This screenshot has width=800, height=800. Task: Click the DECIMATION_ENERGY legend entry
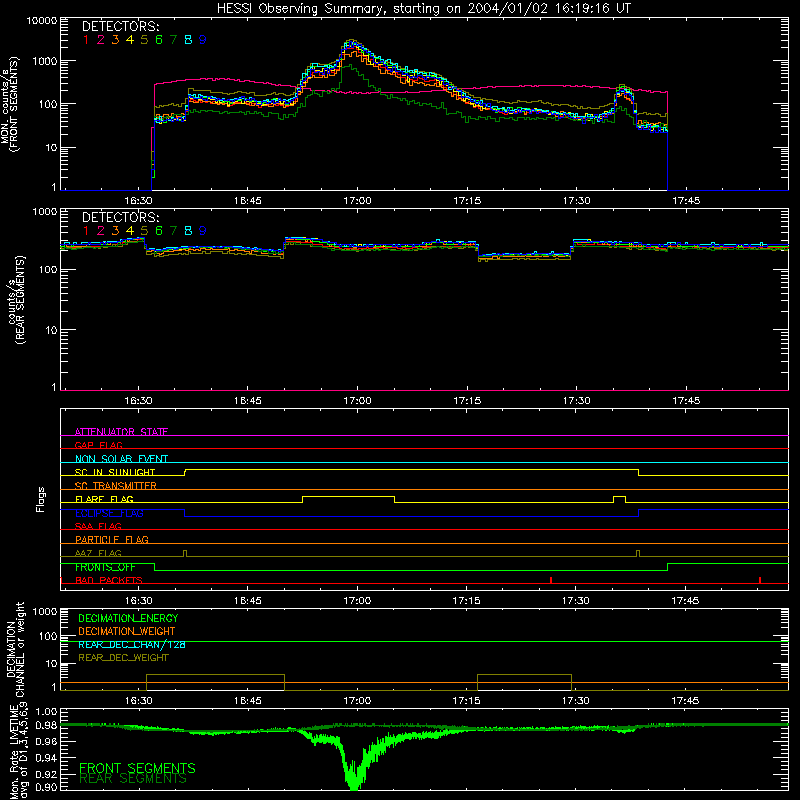[128, 618]
